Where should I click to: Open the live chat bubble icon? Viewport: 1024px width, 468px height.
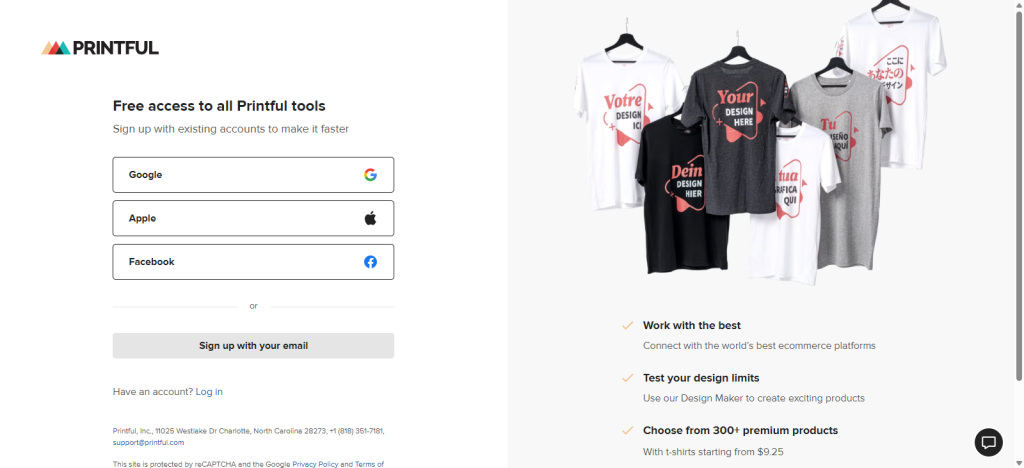coord(989,443)
